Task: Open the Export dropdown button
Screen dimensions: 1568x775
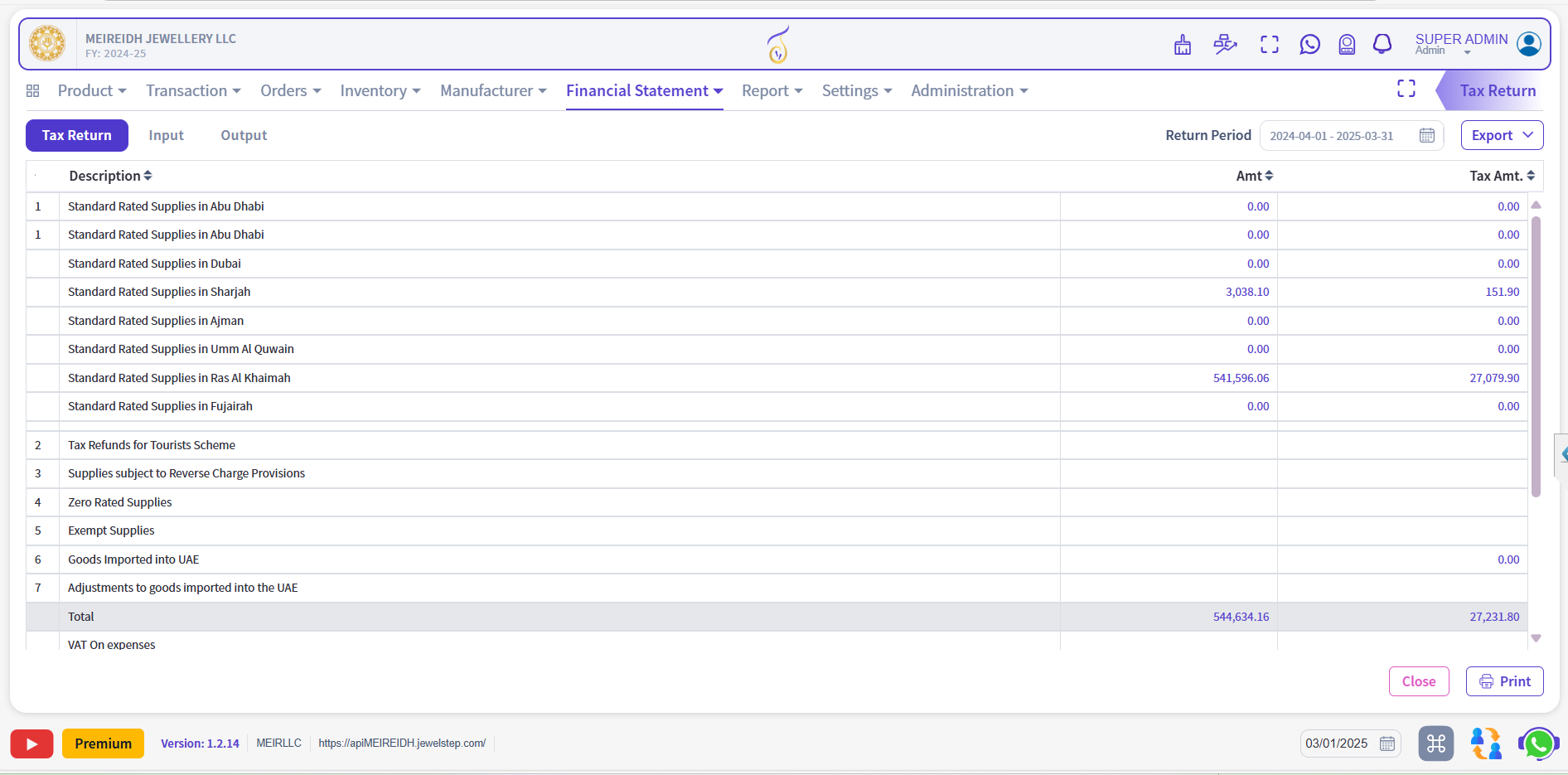Action: pyautogui.click(x=1502, y=135)
